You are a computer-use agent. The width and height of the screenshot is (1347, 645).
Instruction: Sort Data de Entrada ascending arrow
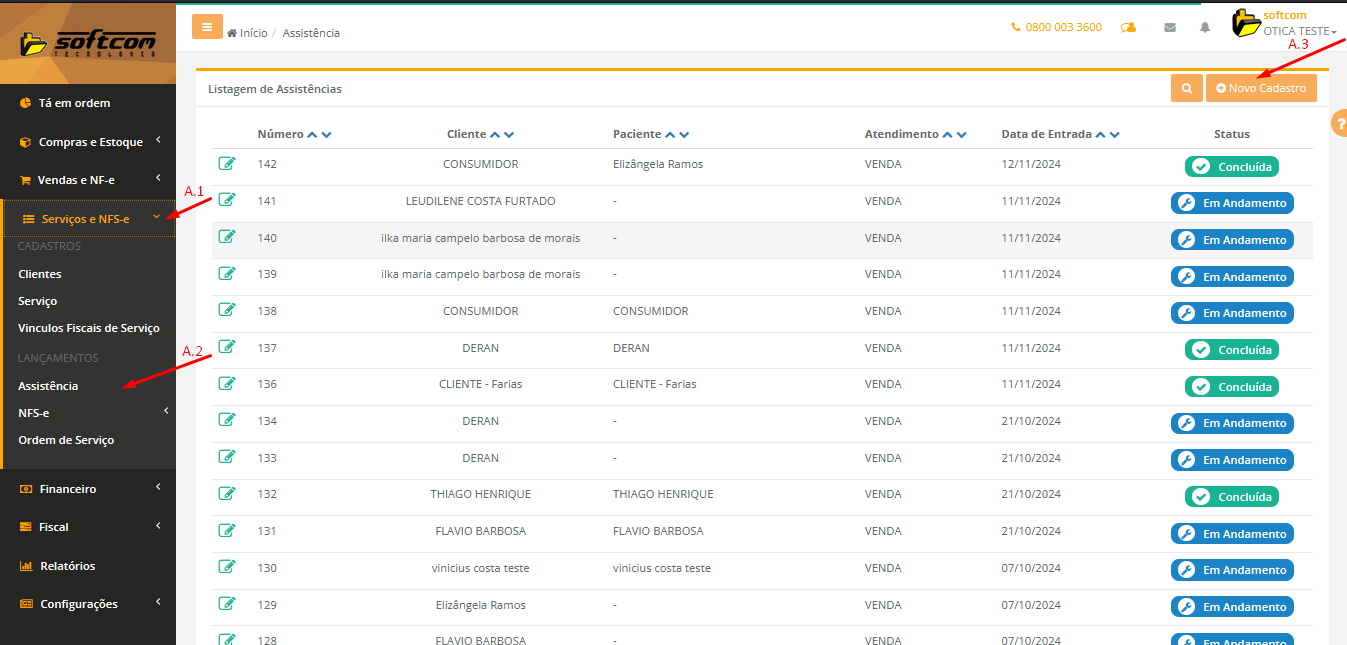click(1100, 135)
